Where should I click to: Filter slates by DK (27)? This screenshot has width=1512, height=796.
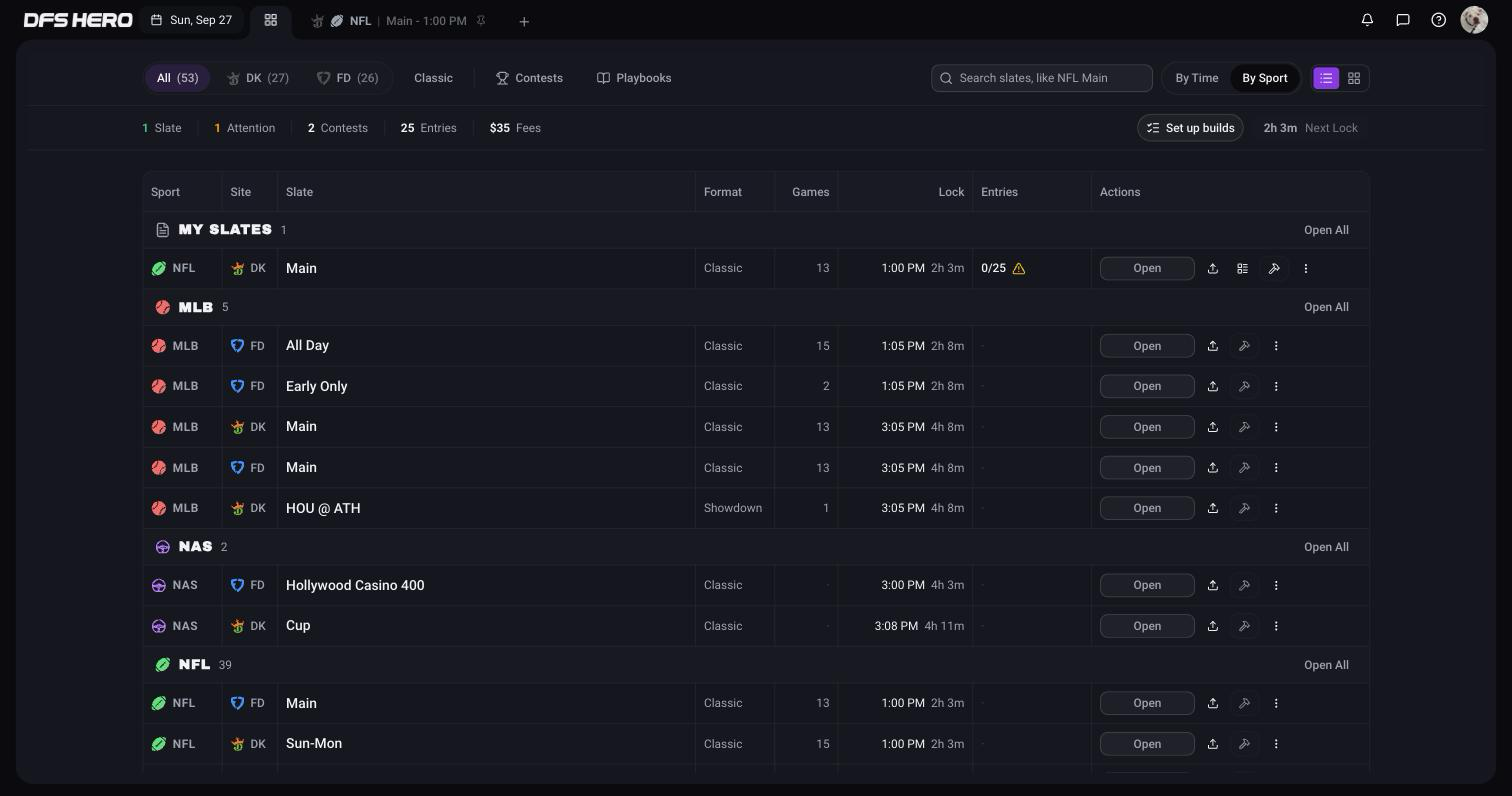pyautogui.click(x=258, y=78)
